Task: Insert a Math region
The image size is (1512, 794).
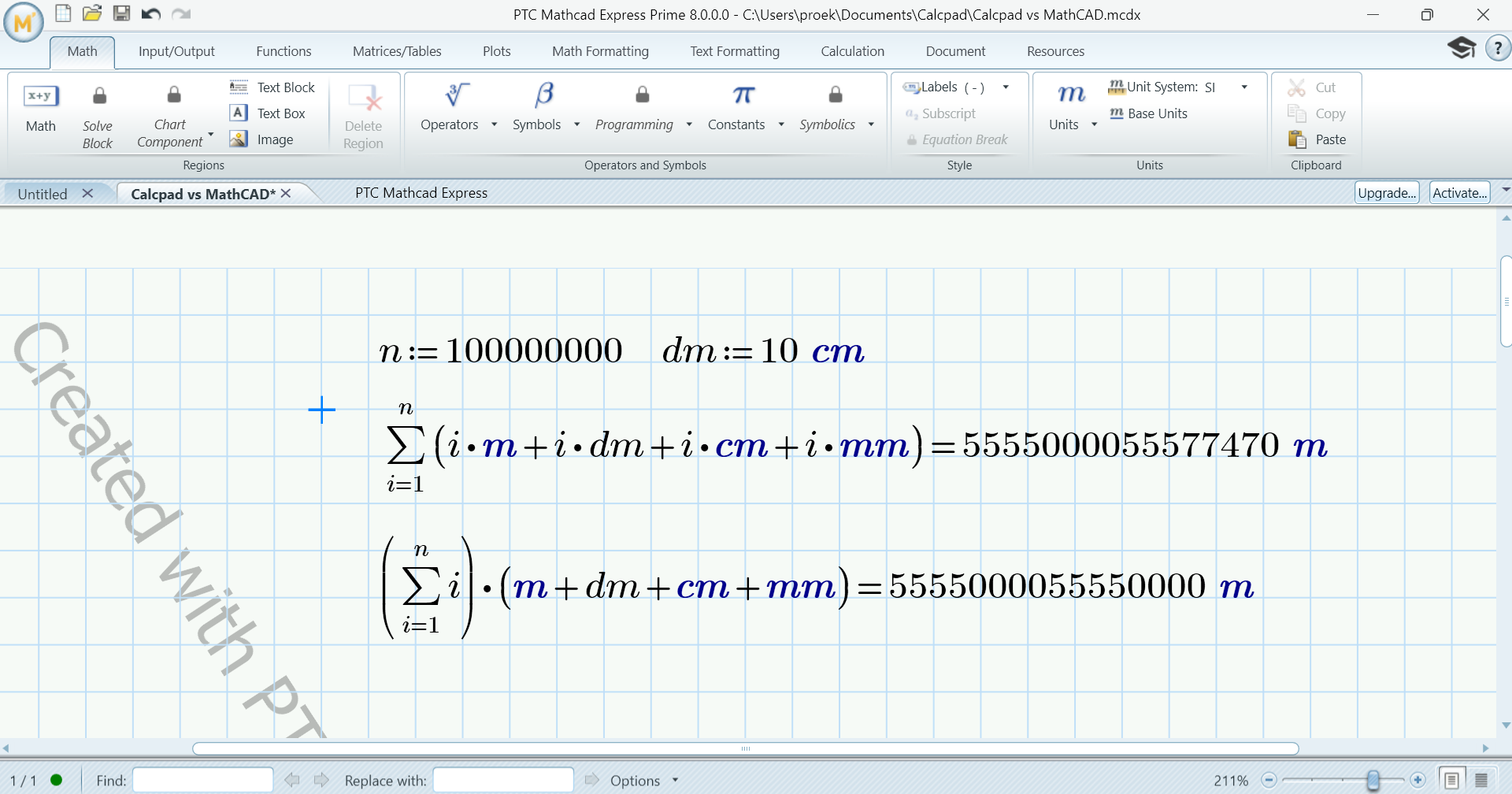Action: (40, 111)
